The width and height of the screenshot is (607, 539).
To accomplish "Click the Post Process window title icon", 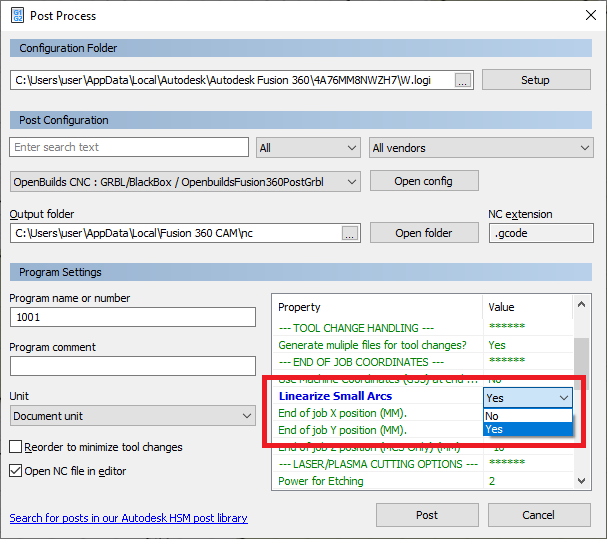I will [x=17, y=16].
